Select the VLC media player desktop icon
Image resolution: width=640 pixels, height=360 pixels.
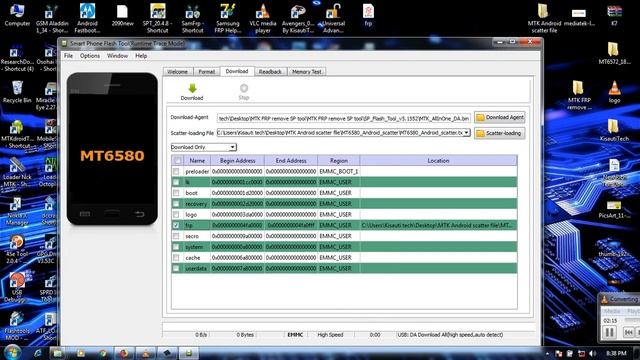[263, 19]
